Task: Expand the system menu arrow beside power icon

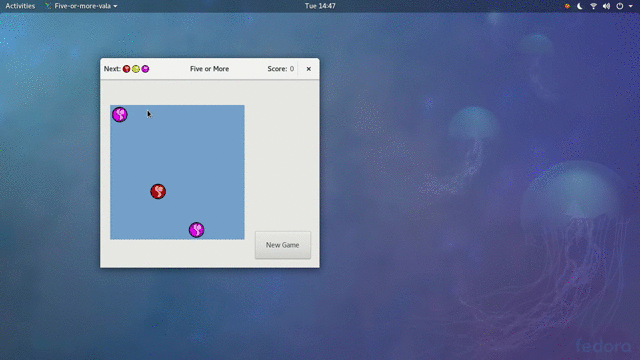Action: tap(631, 7)
